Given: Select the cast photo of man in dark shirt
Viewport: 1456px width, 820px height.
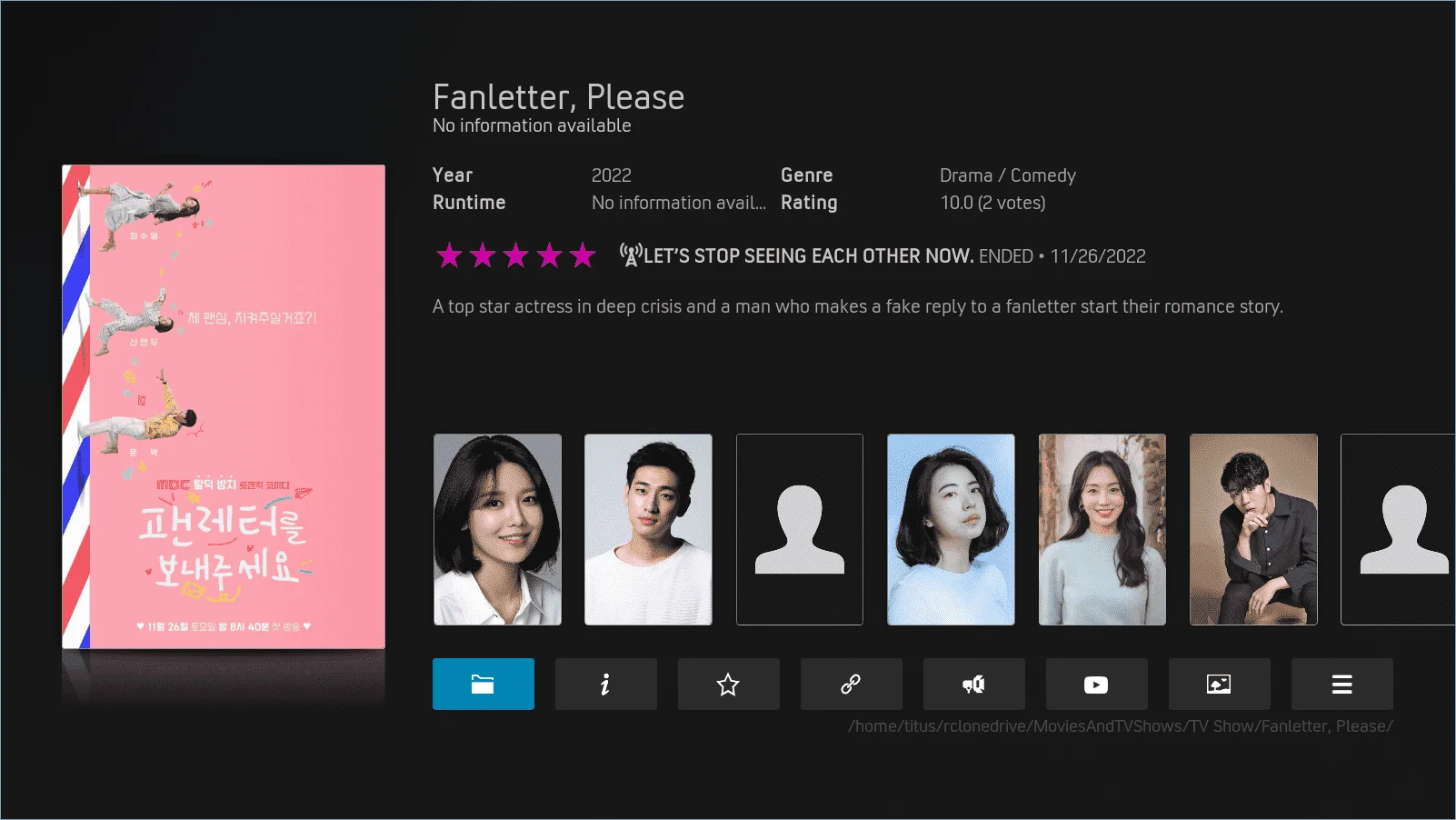Looking at the screenshot, I should pyautogui.click(x=1253, y=529).
